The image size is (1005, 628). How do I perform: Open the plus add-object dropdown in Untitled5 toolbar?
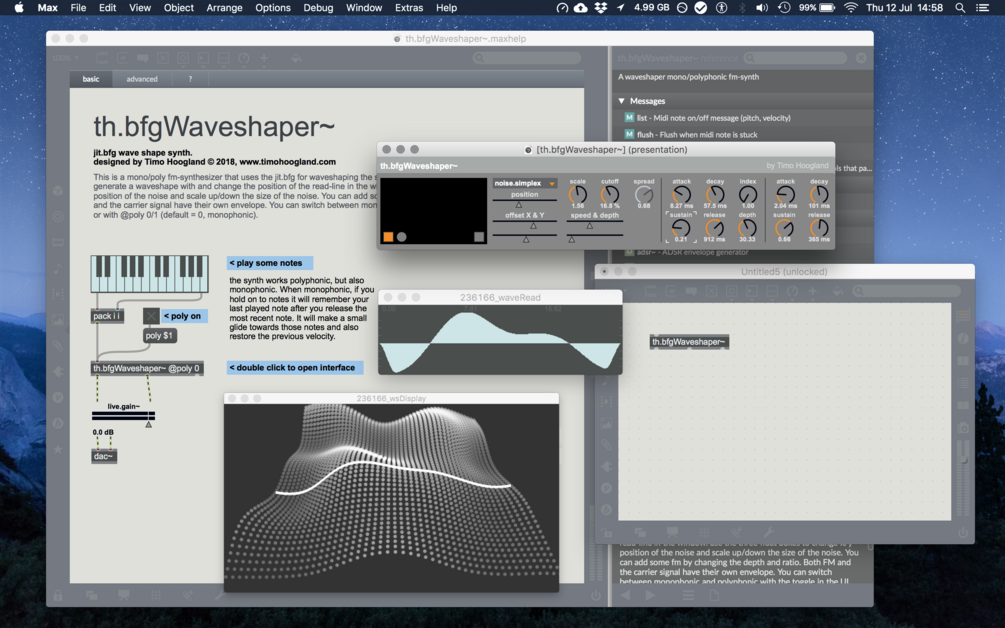click(812, 291)
